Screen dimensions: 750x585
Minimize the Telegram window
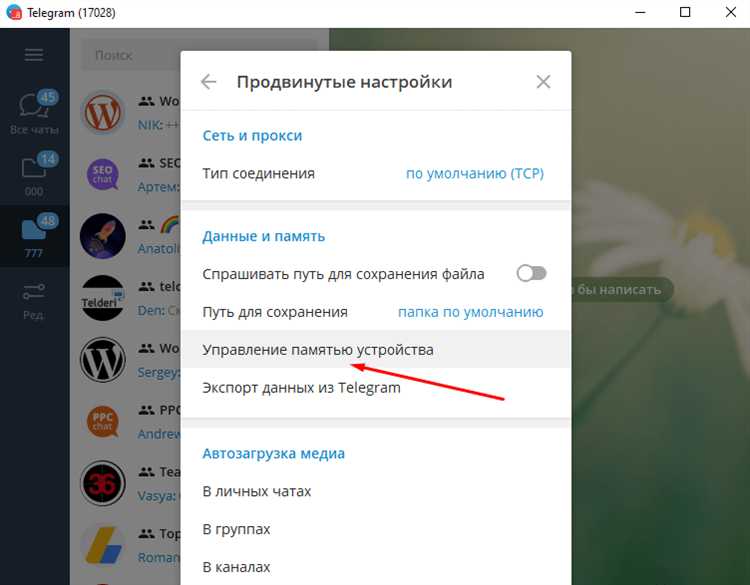coord(640,12)
